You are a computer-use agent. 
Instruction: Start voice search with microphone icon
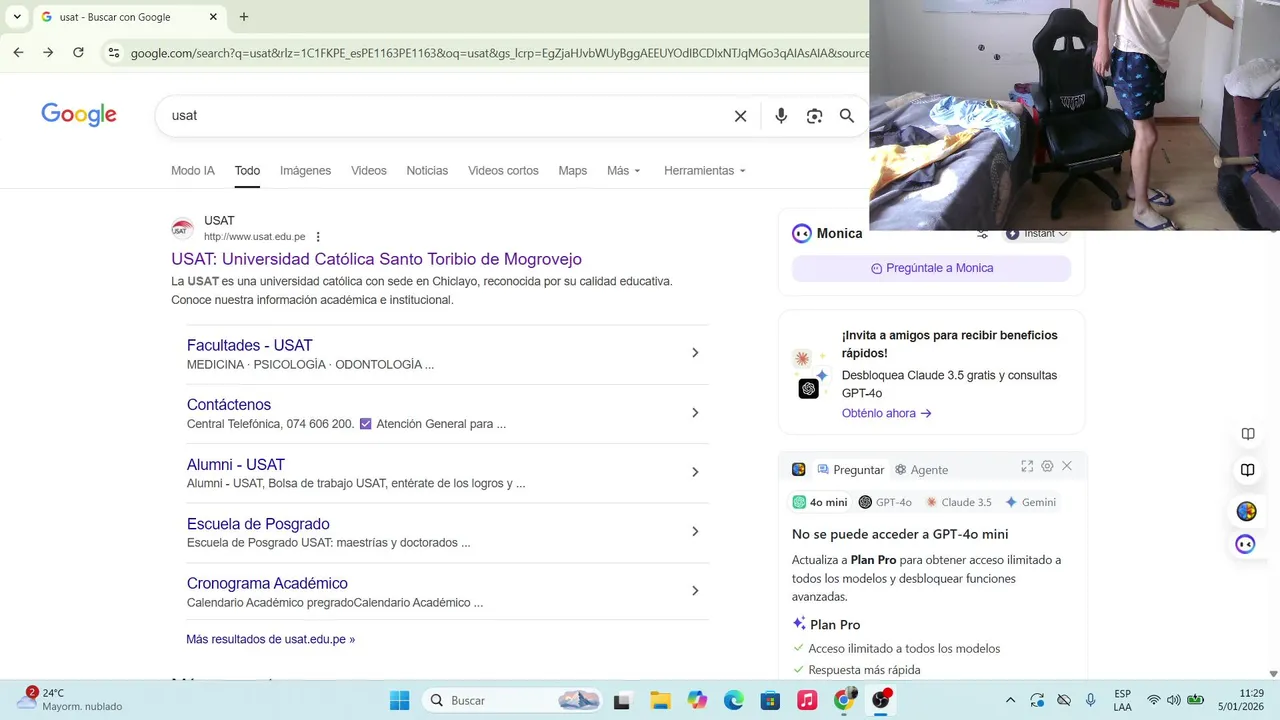pos(781,116)
